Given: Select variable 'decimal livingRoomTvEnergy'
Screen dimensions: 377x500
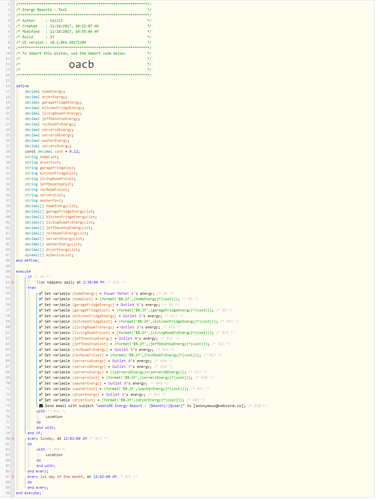Looking at the screenshot, I should [53, 113].
